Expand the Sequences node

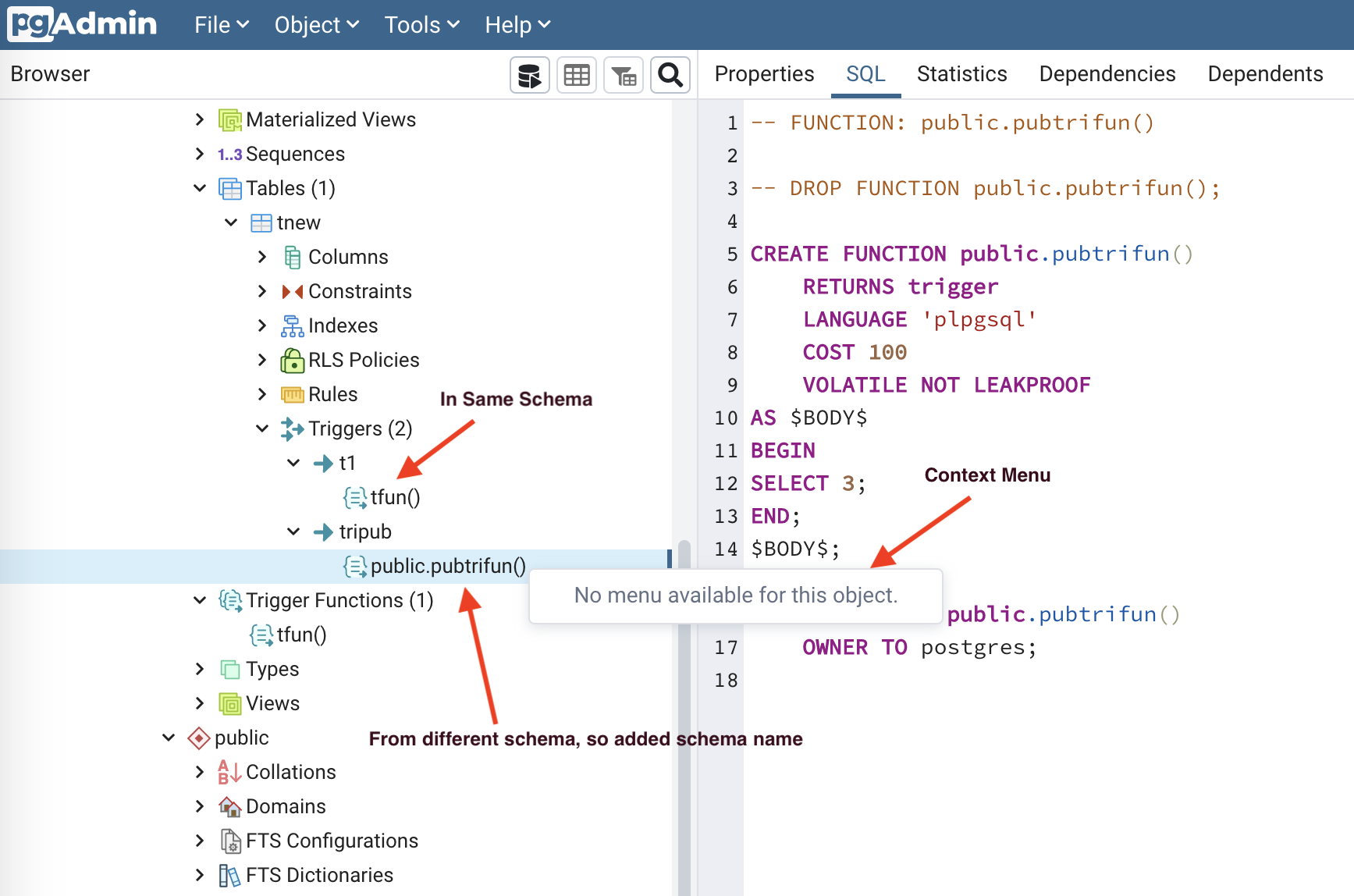click(200, 155)
